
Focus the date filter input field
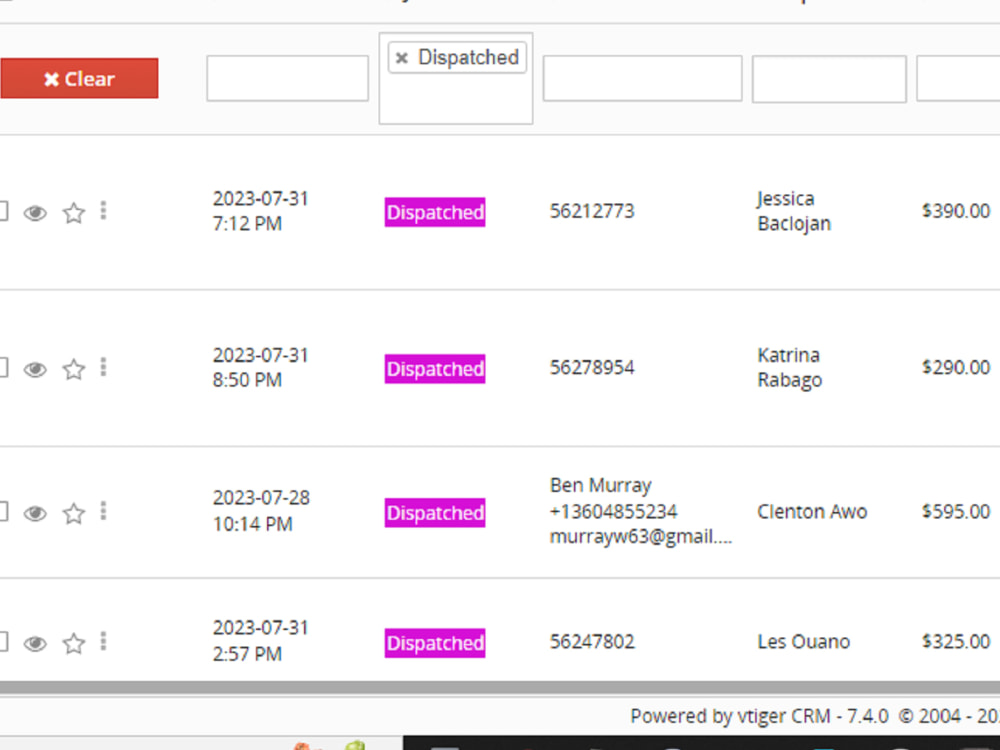(x=287, y=78)
